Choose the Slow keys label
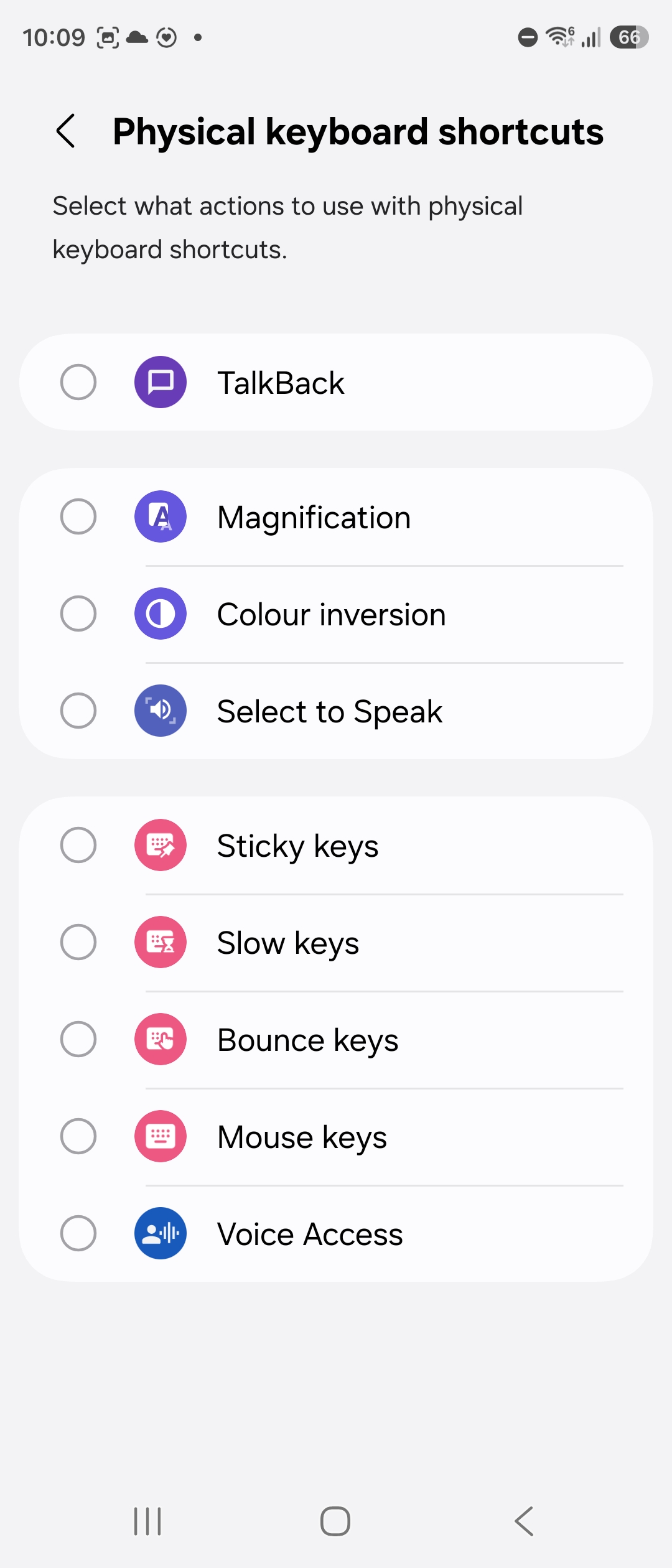Viewport: 672px width, 1568px height. (x=288, y=943)
